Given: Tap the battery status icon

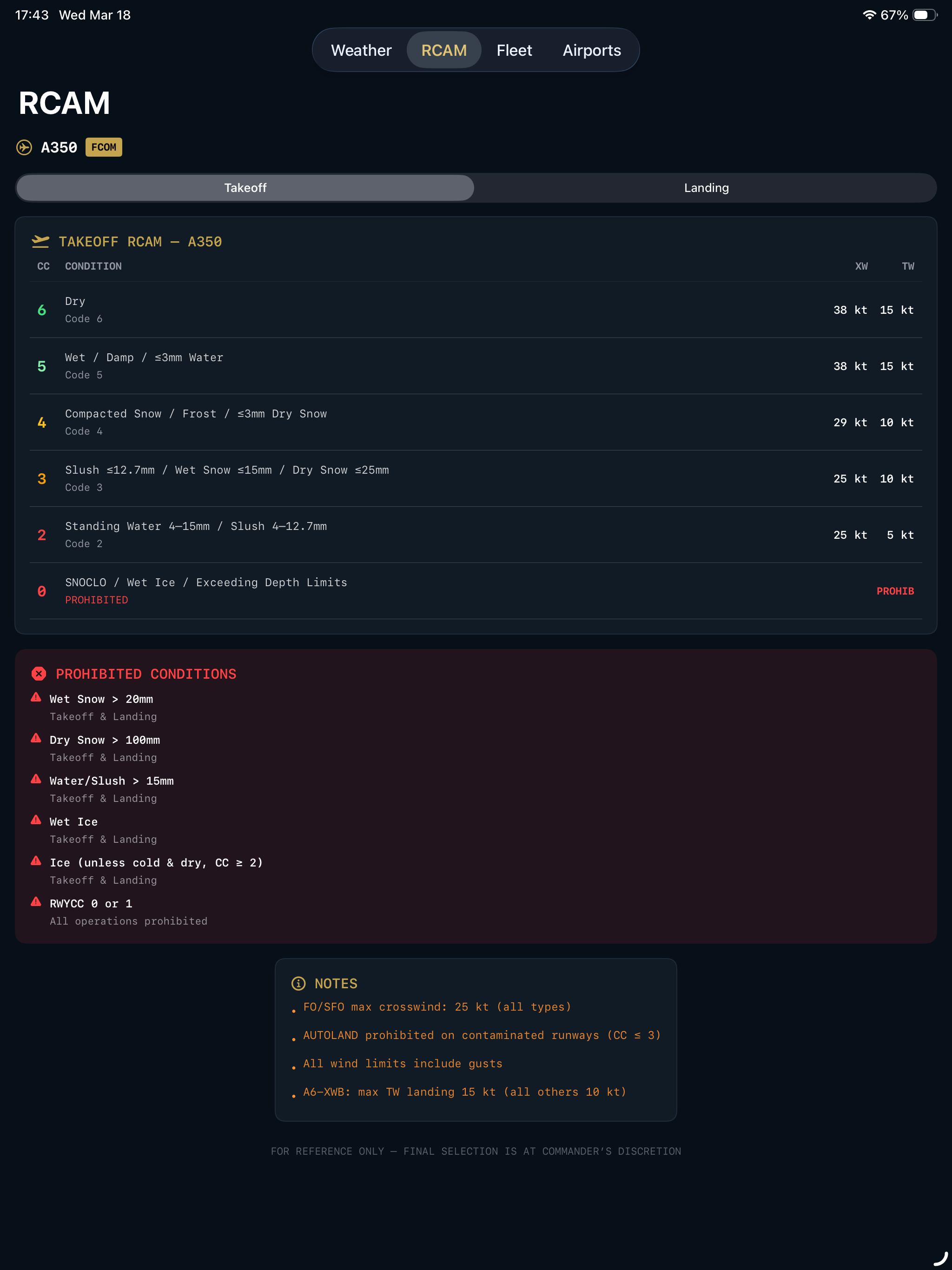Looking at the screenshot, I should [x=925, y=15].
